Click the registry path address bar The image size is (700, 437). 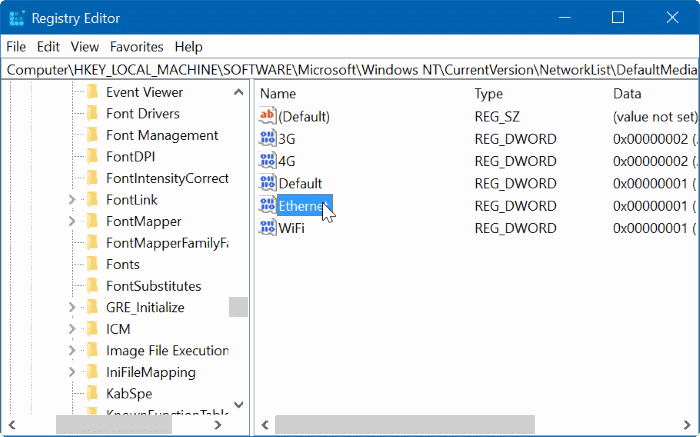click(x=350, y=70)
